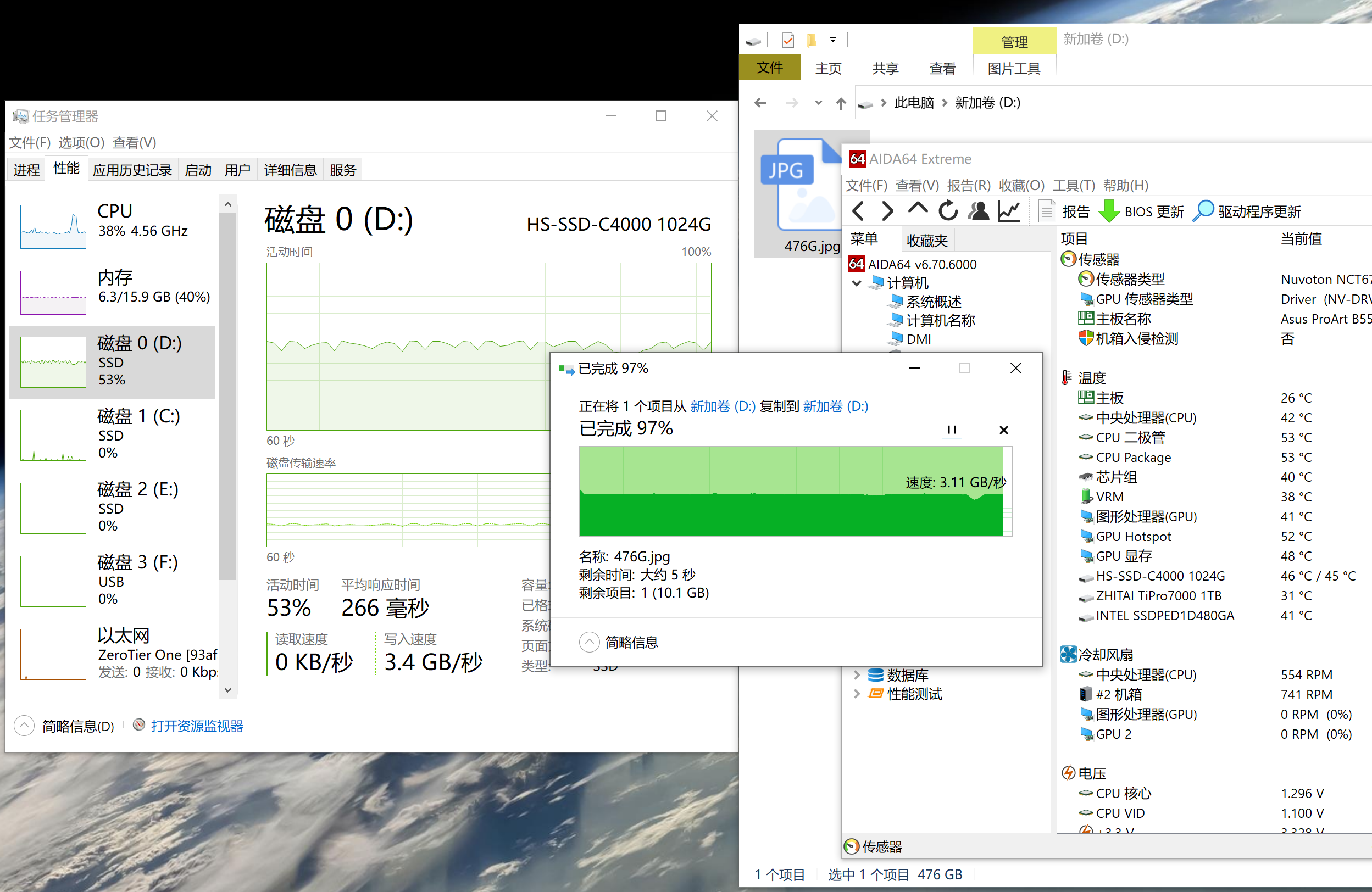Open recent locations dropdown in Explorer
Image resolution: width=1372 pixels, height=892 pixels.
point(818,103)
